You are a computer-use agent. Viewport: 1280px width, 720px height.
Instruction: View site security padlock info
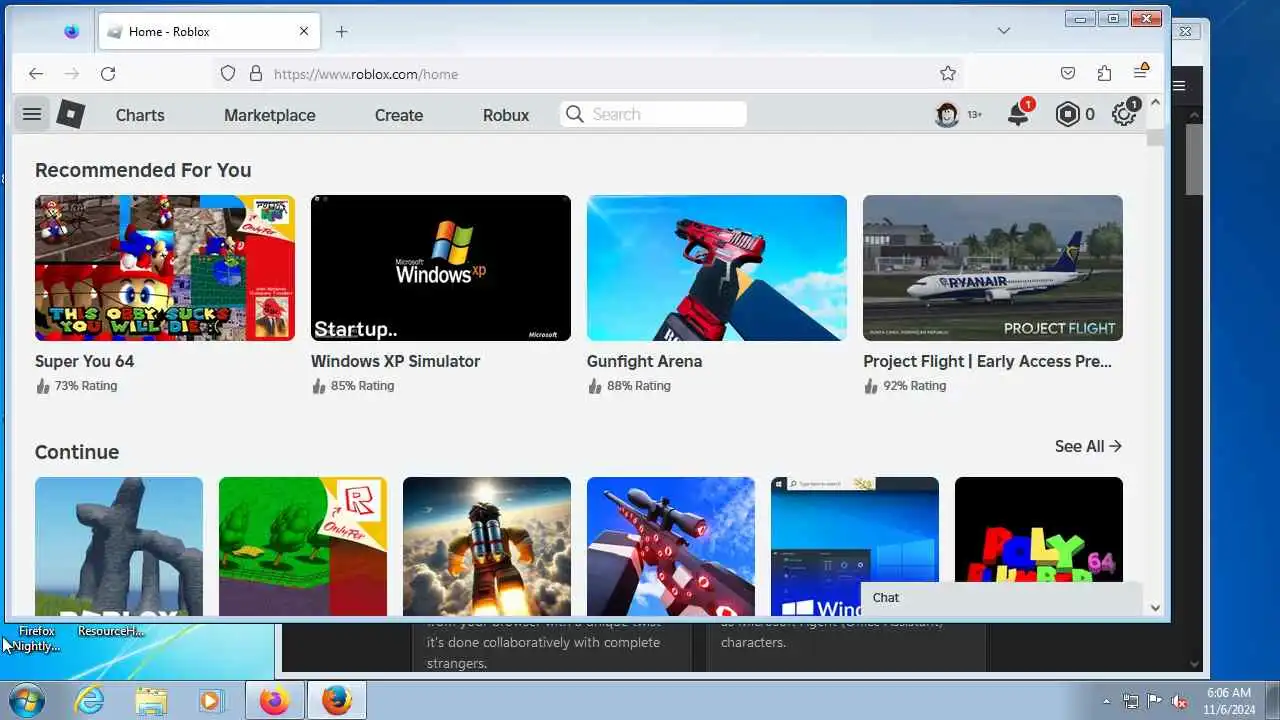tap(255, 73)
